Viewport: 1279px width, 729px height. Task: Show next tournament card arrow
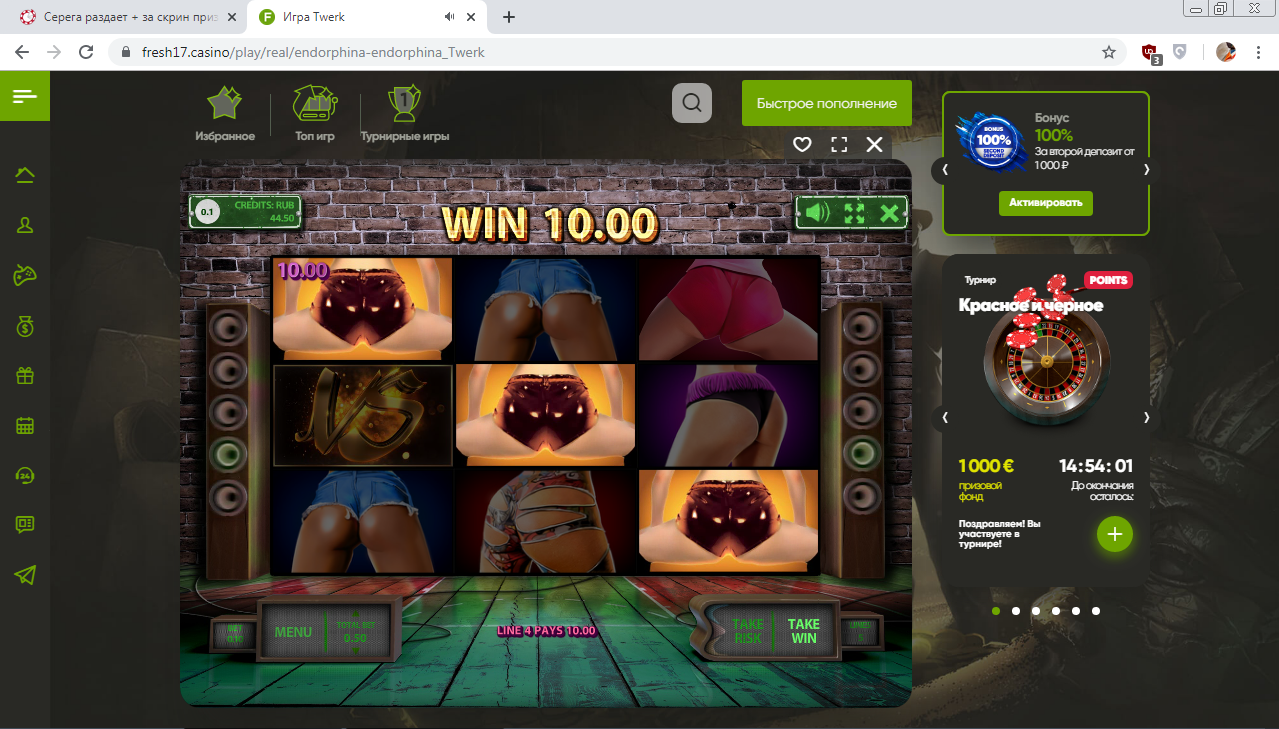tap(1147, 417)
